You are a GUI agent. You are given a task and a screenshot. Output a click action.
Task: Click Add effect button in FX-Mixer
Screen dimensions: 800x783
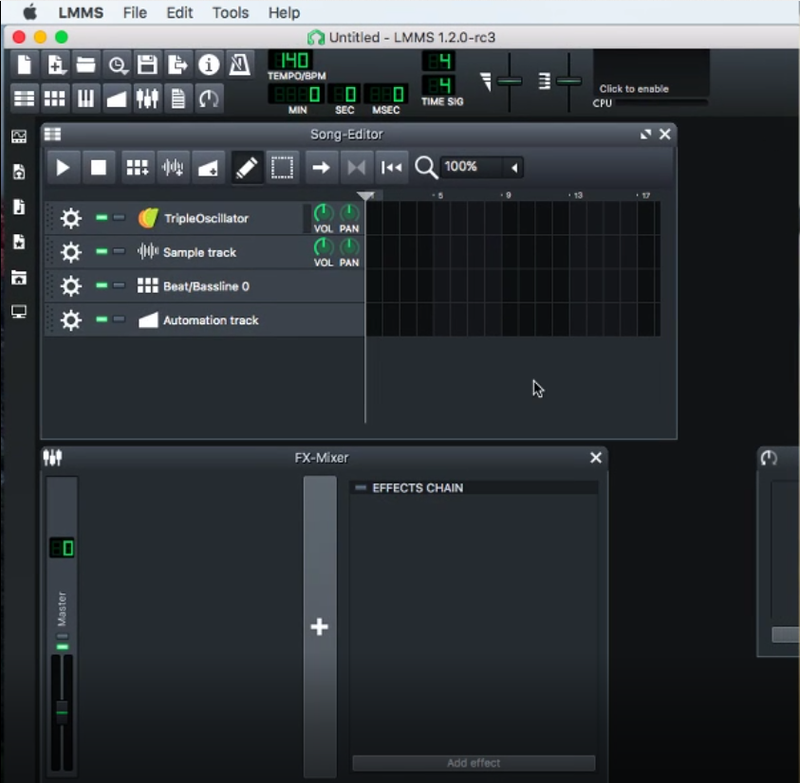pyautogui.click(x=473, y=763)
